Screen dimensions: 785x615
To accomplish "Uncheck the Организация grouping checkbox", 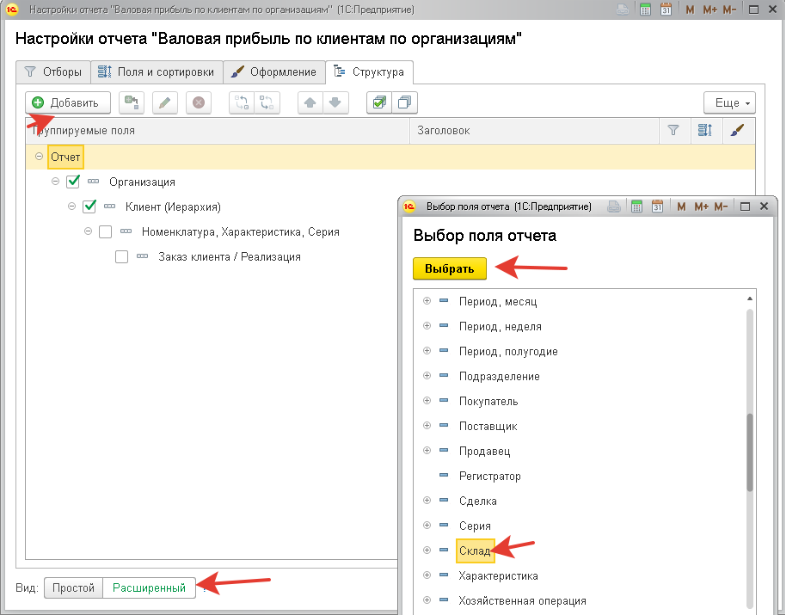I will pyautogui.click(x=72, y=182).
